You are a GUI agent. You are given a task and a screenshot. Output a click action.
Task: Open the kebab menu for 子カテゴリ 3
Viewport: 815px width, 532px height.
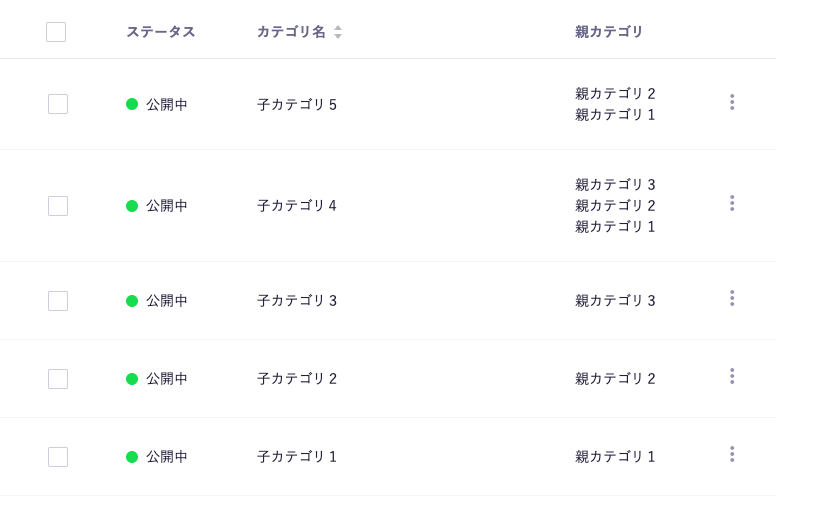(x=732, y=298)
